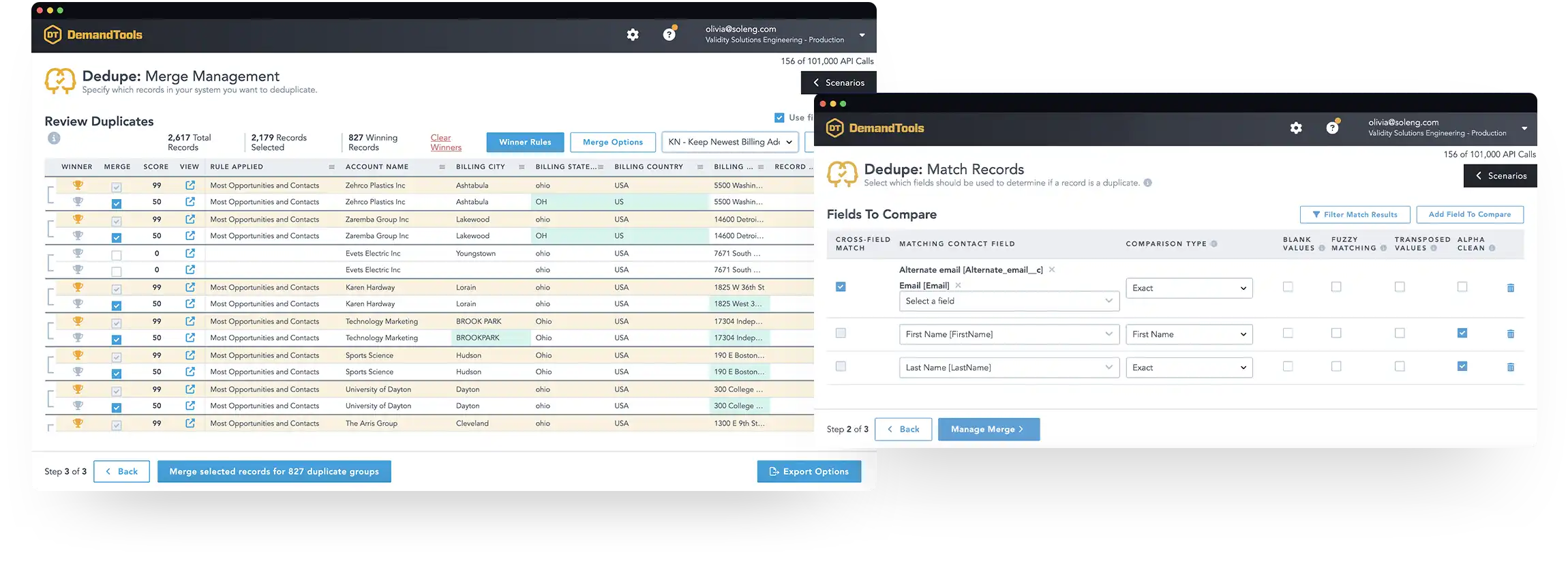Screen dimensions: 1568x566
Task: Check merge box for Evets Electric Youngstown row
Action: point(117,255)
